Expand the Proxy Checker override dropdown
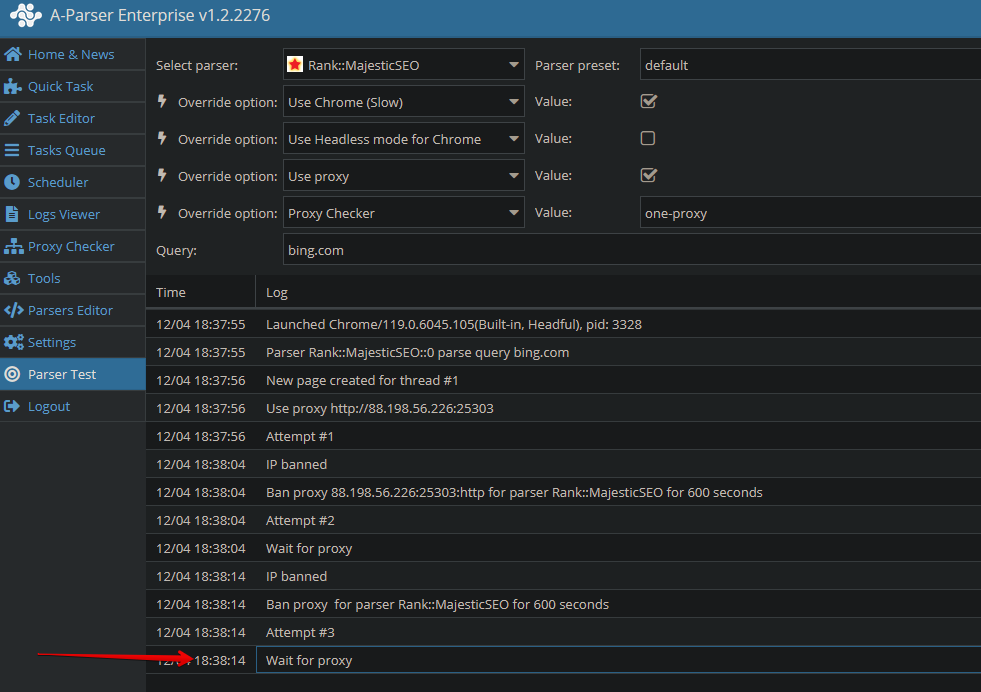This screenshot has width=981, height=692. pyautogui.click(x=403, y=213)
